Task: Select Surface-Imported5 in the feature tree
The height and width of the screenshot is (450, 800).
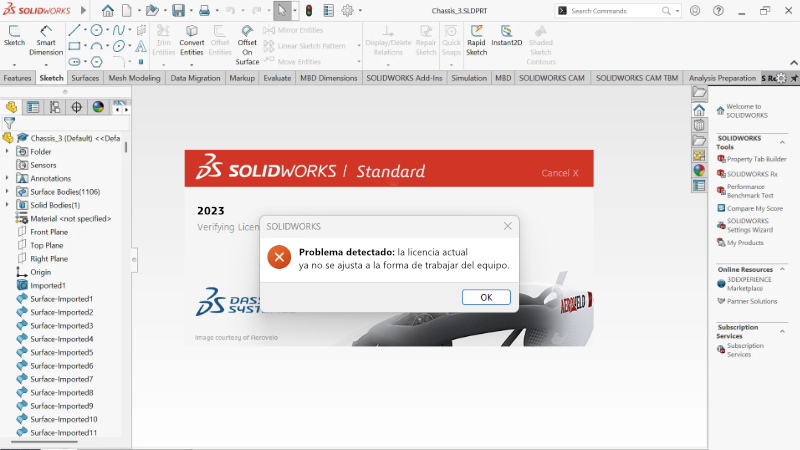Action: pyautogui.click(x=61, y=352)
